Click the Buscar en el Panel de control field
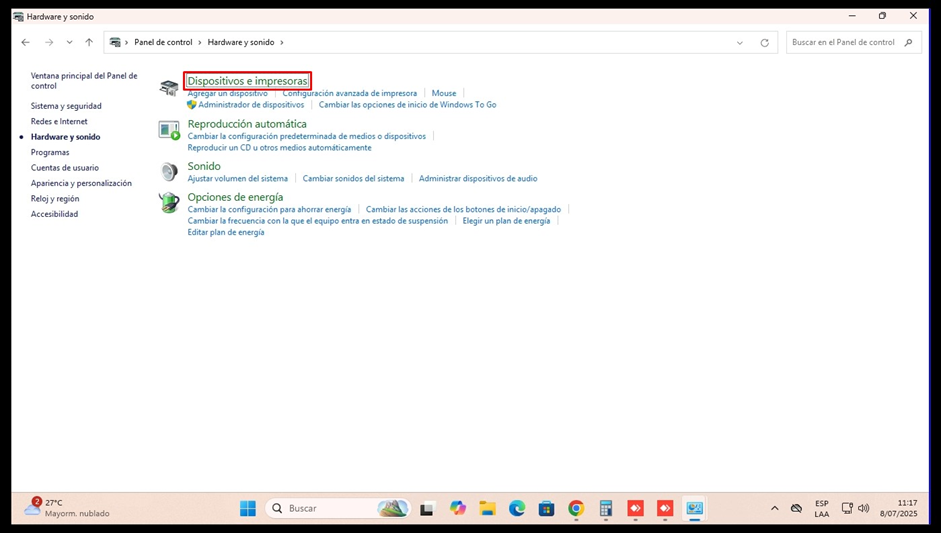 [x=843, y=43]
